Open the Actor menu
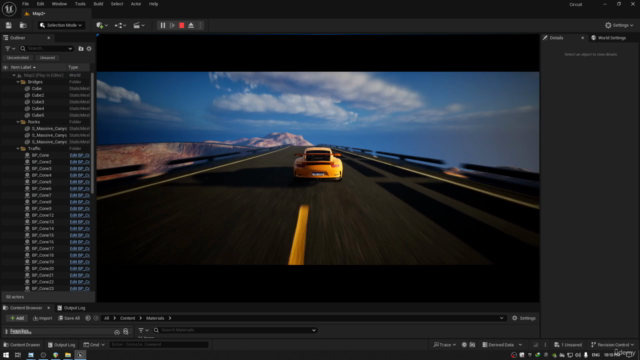The height and width of the screenshot is (360, 640). pos(136,4)
